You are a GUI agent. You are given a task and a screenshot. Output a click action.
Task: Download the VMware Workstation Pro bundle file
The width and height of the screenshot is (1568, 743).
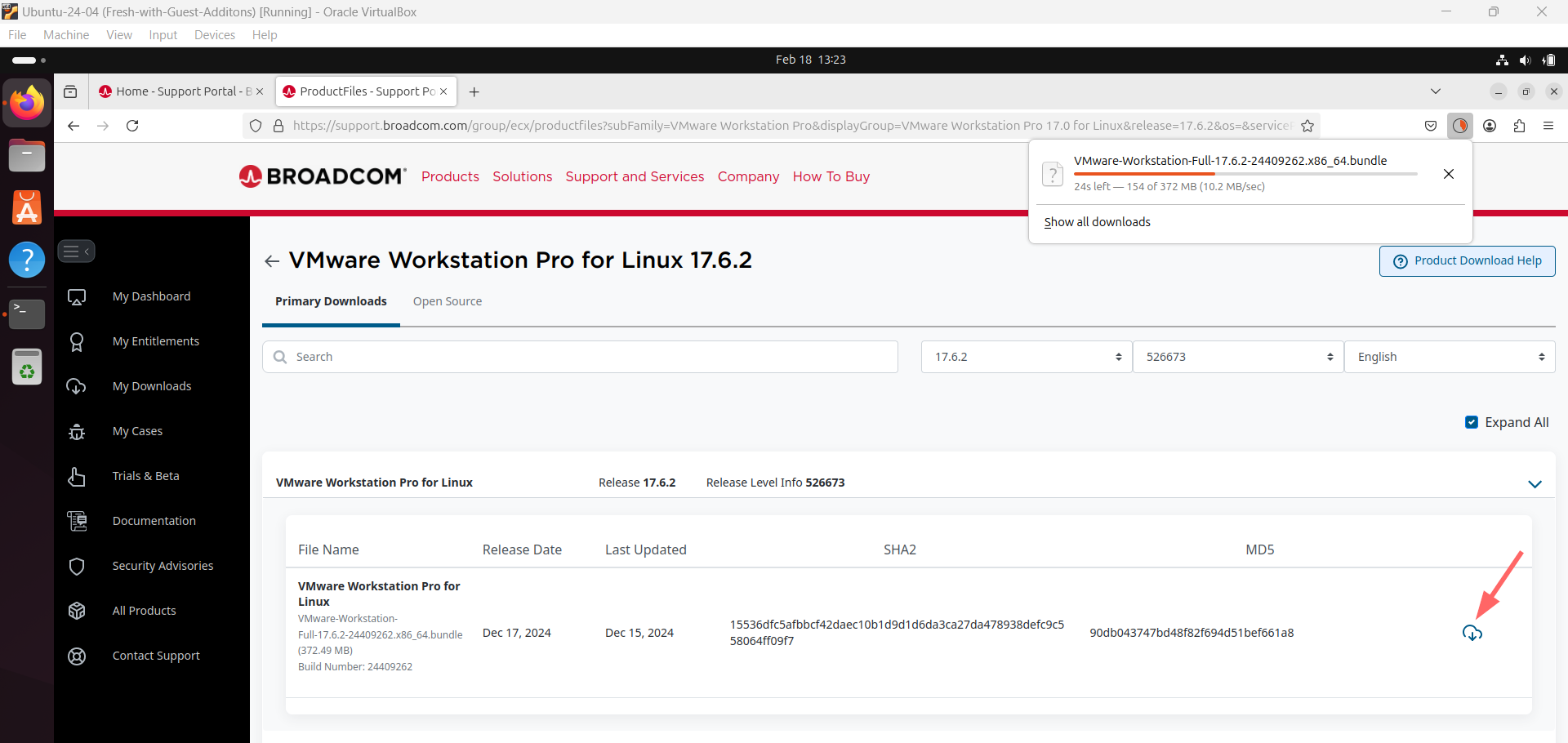[x=1472, y=633]
